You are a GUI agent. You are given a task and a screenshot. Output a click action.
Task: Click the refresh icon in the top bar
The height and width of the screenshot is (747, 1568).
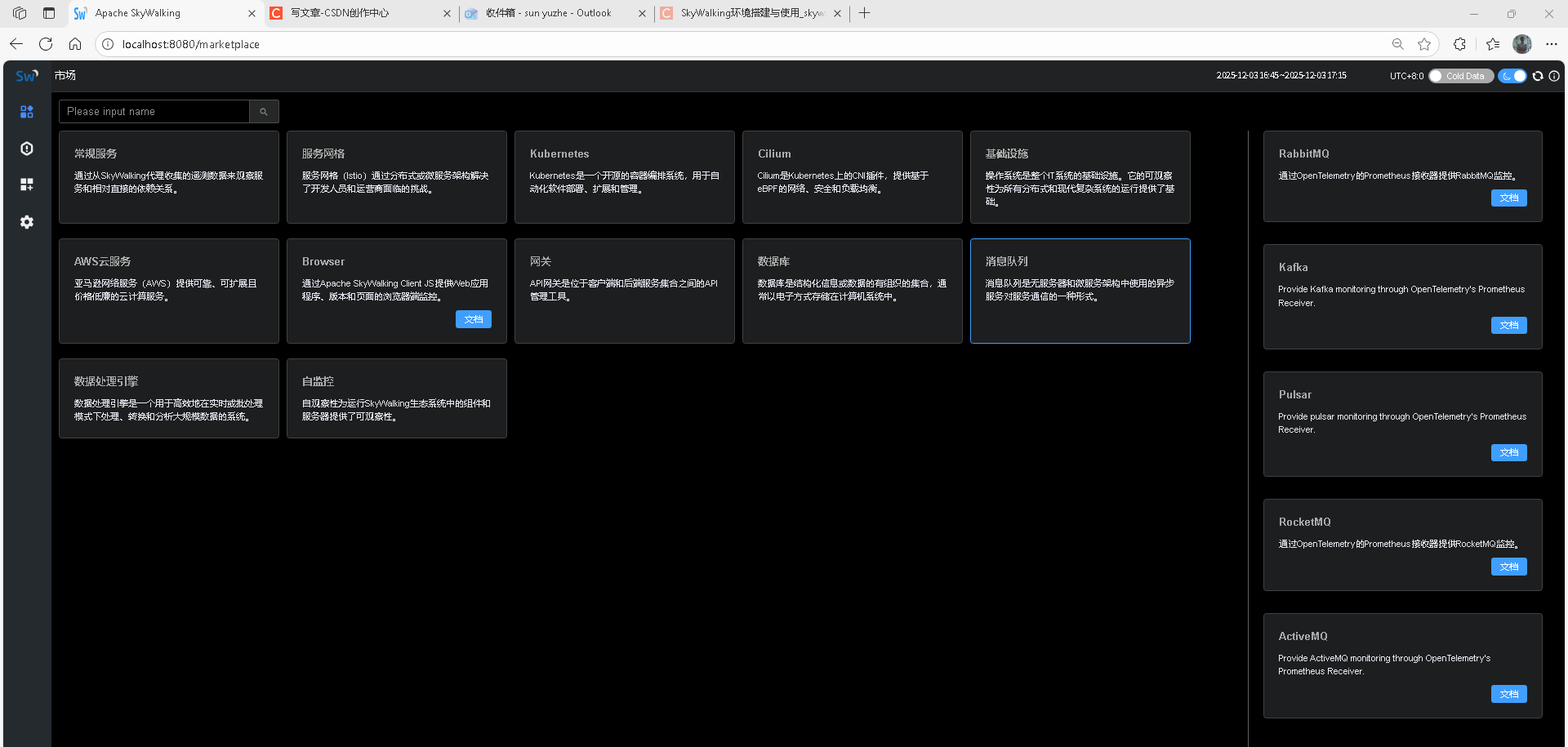pyautogui.click(x=1538, y=76)
